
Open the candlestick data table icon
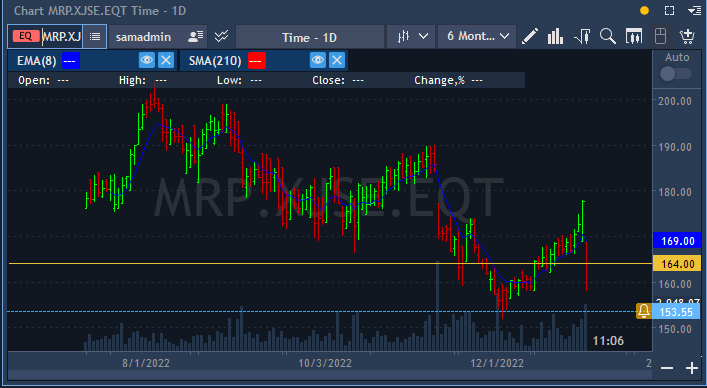pos(634,37)
